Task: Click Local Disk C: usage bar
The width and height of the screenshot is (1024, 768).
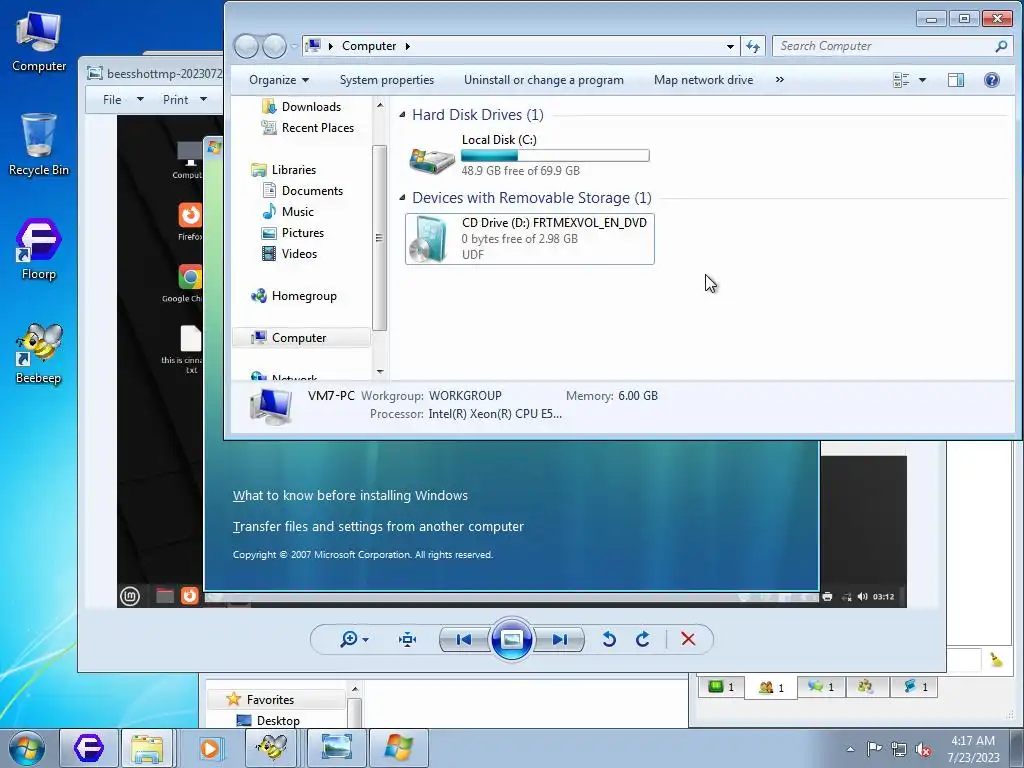Action: click(555, 155)
